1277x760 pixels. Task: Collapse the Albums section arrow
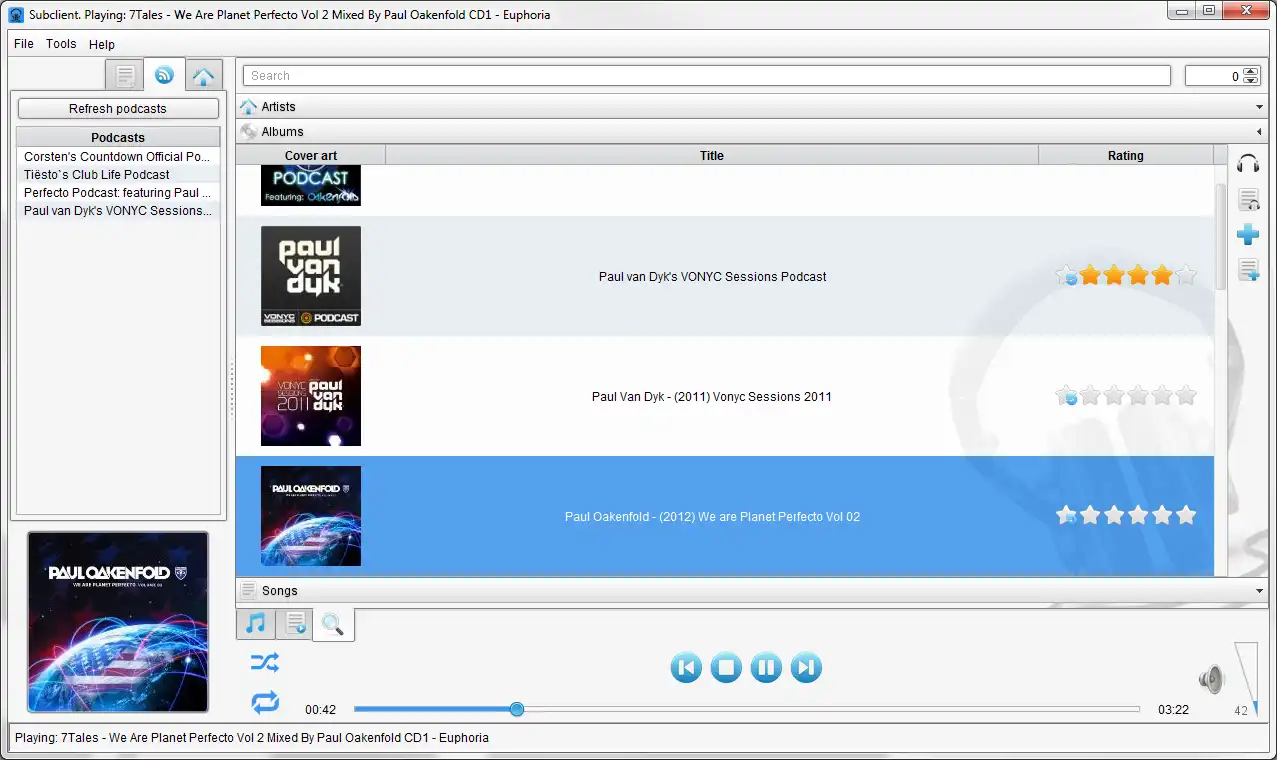[x=1260, y=132]
